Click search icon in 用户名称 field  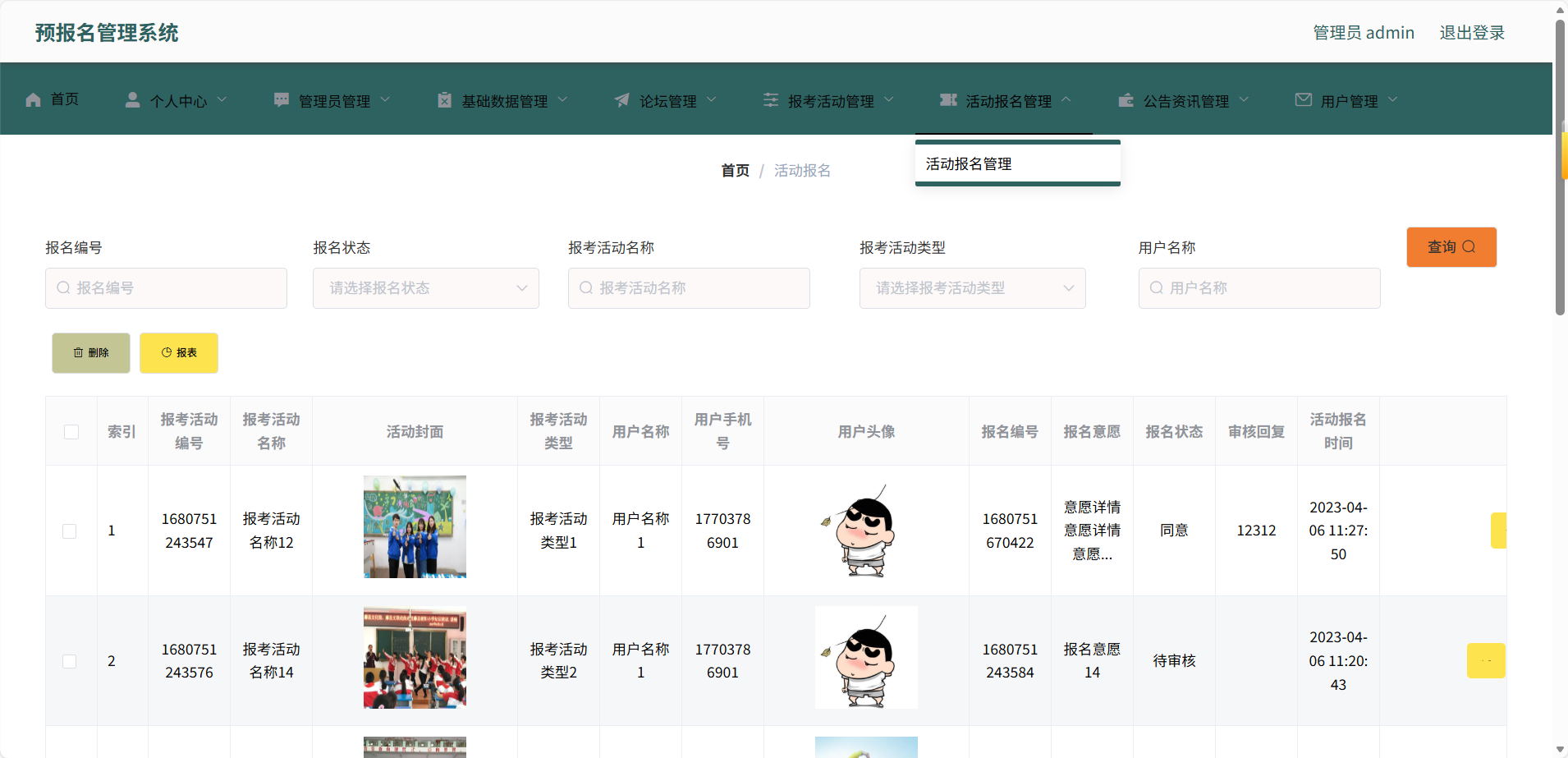pos(1157,287)
